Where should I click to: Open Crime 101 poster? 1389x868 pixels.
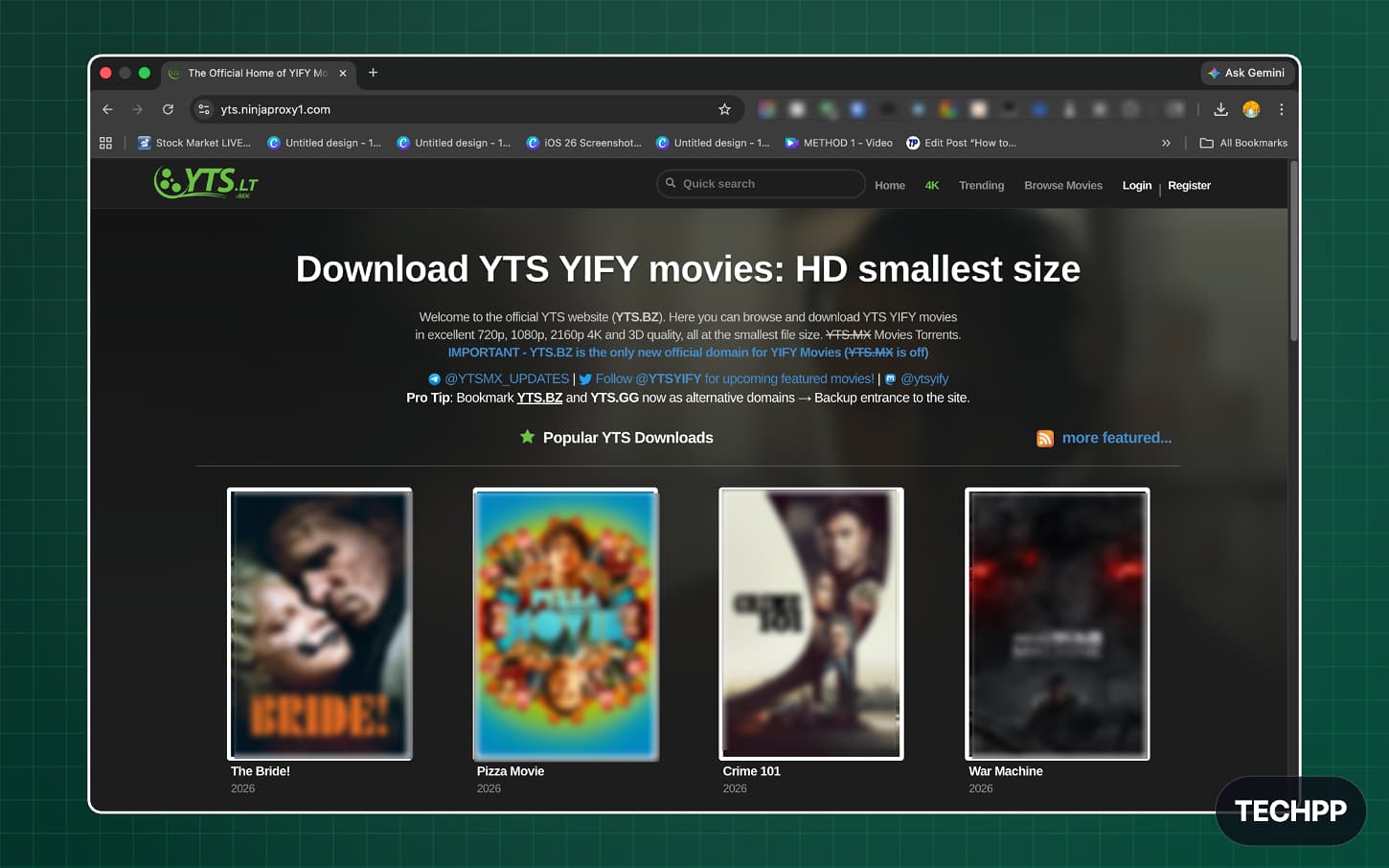[811, 624]
